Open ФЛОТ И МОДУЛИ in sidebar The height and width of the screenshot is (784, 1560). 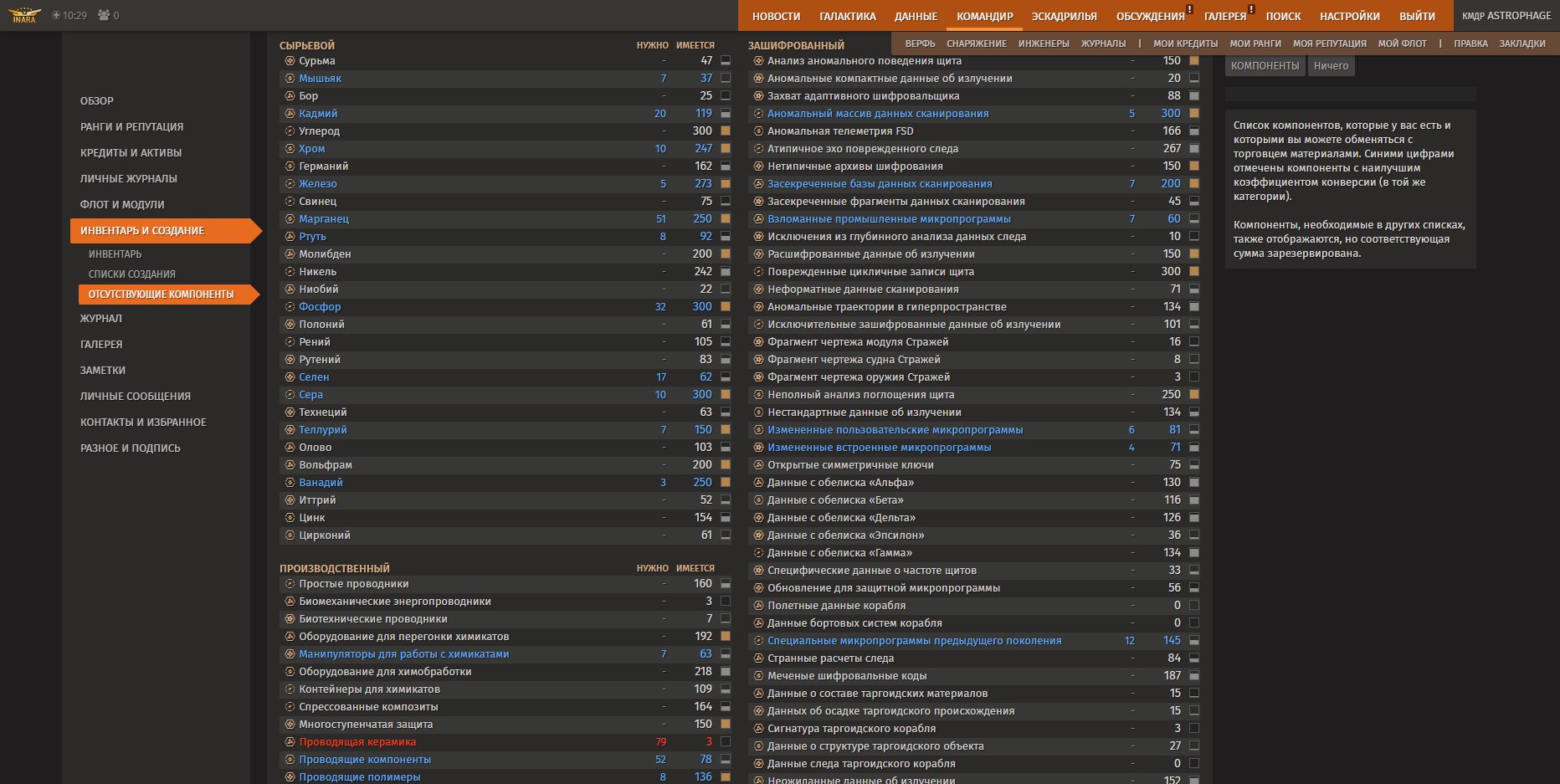(122, 204)
